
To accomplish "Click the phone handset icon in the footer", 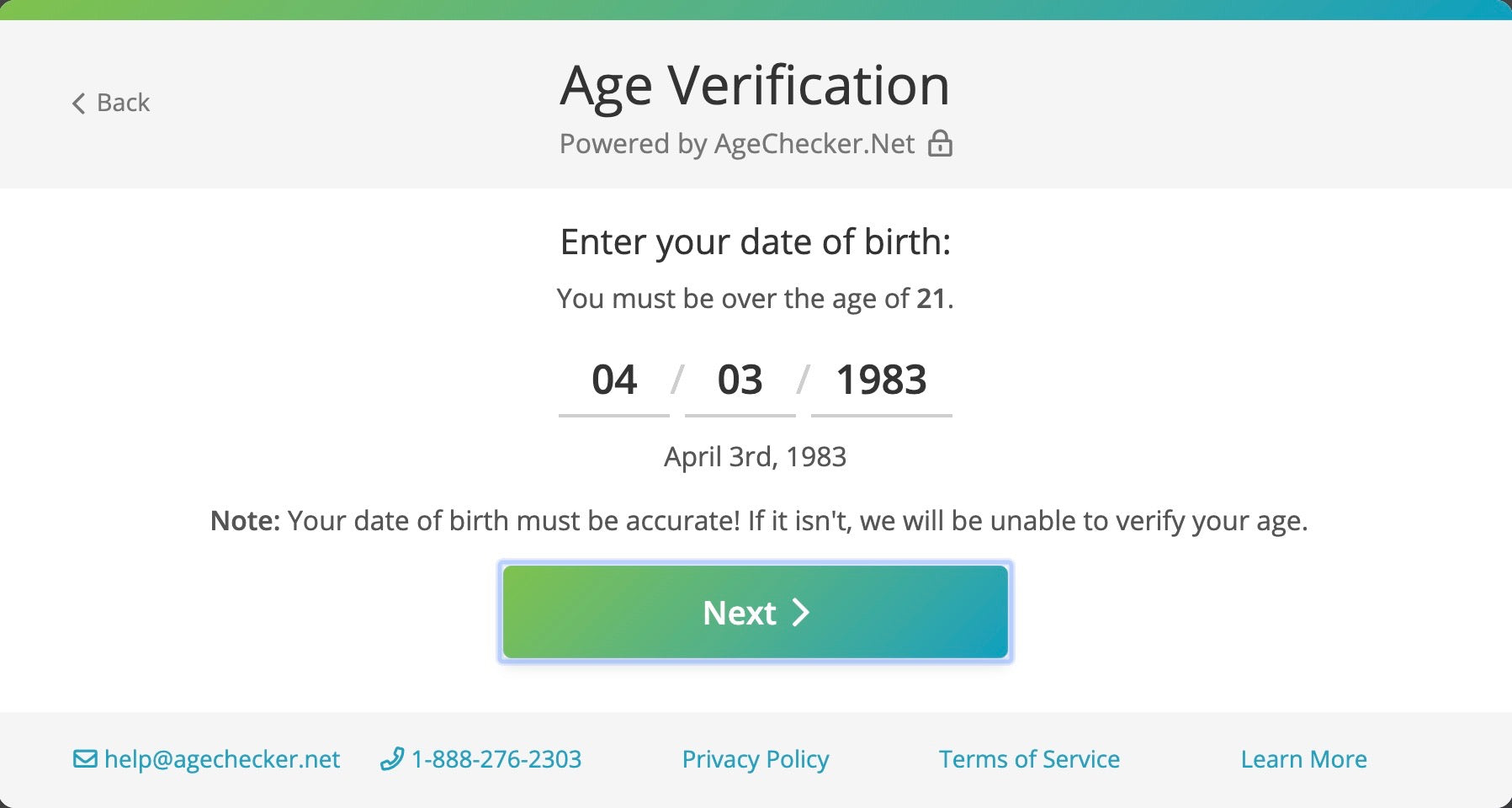I will [x=391, y=759].
